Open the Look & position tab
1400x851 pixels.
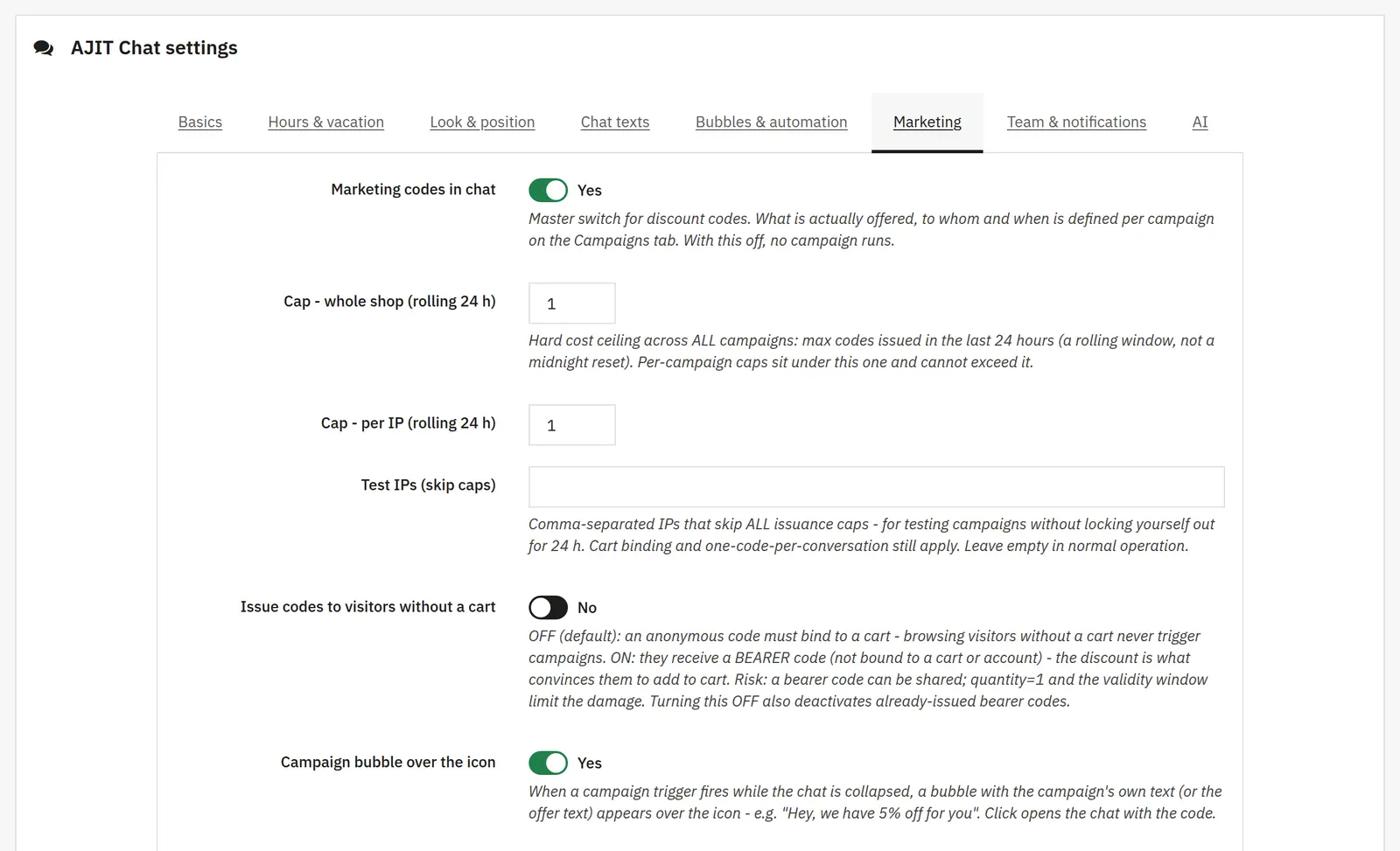click(482, 122)
